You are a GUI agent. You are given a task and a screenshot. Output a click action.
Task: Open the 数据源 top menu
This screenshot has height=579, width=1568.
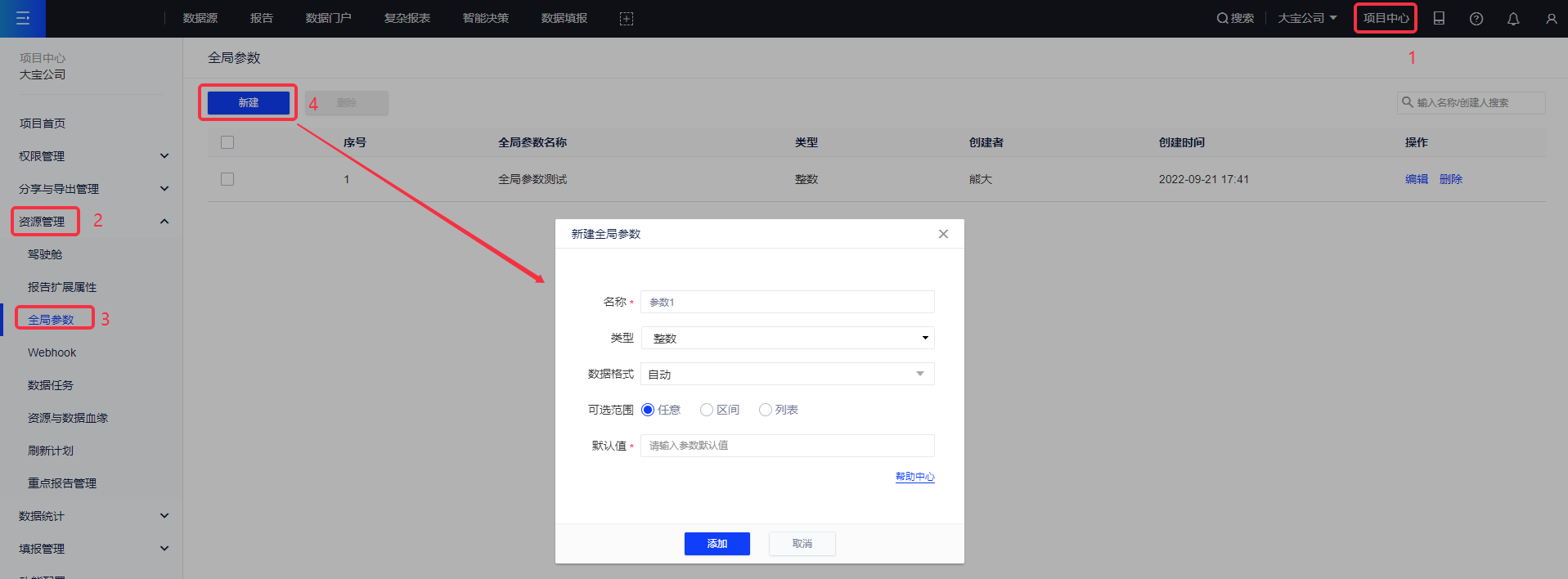(x=200, y=18)
